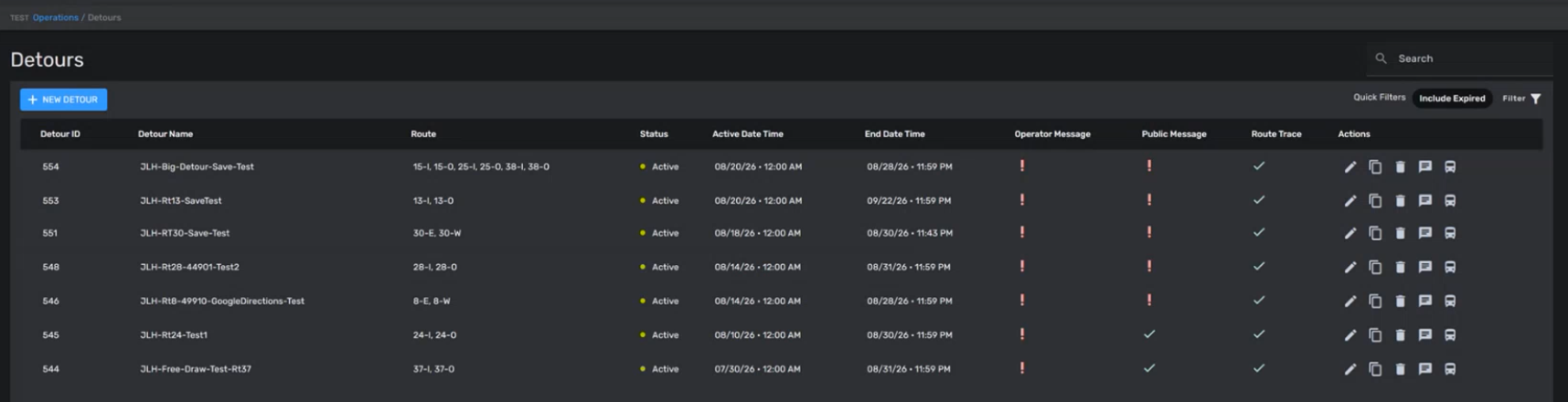Image resolution: width=1568 pixels, height=402 pixels.
Task: Edit detour 548 with the pencil icon
Action: pos(1349,268)
